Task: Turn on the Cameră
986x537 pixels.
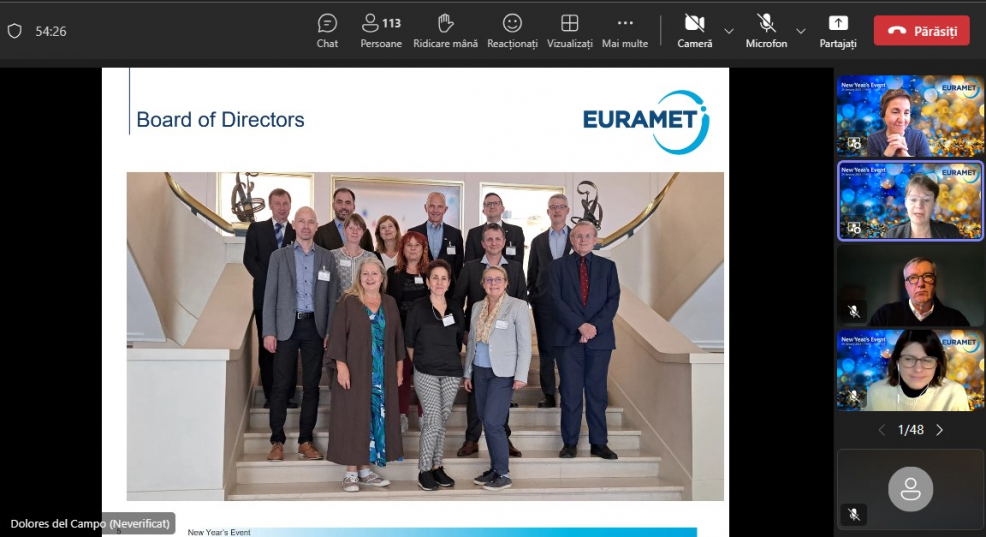Action: click(x=695, y=30)
